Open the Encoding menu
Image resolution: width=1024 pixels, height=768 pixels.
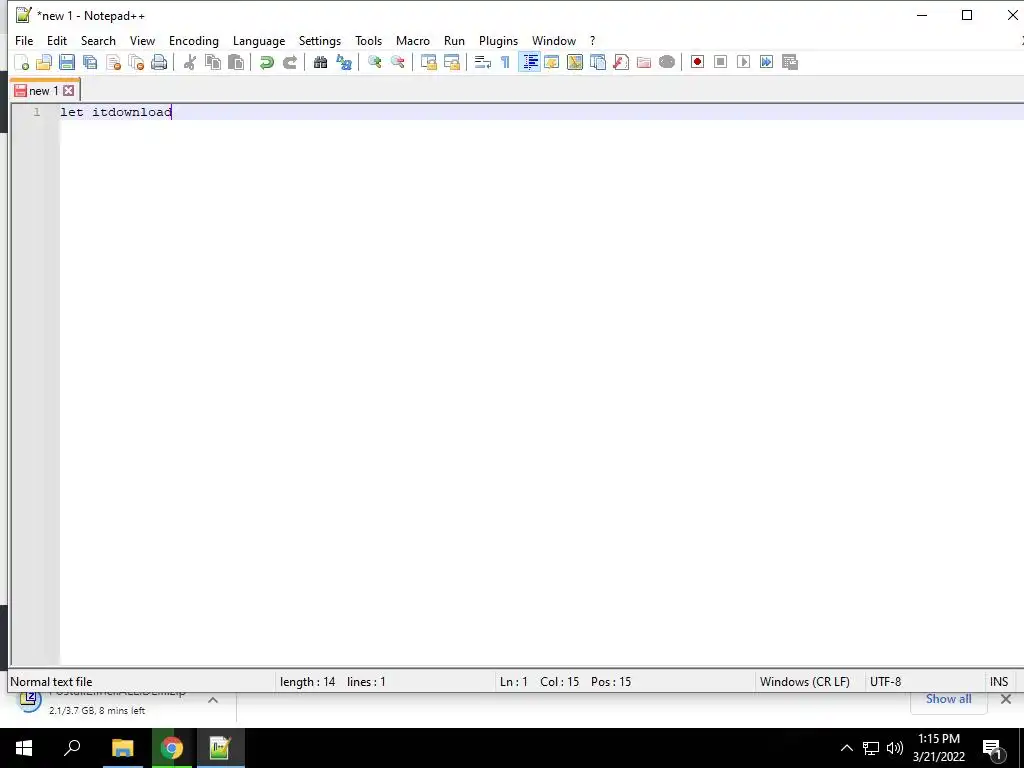click(194, 40)
